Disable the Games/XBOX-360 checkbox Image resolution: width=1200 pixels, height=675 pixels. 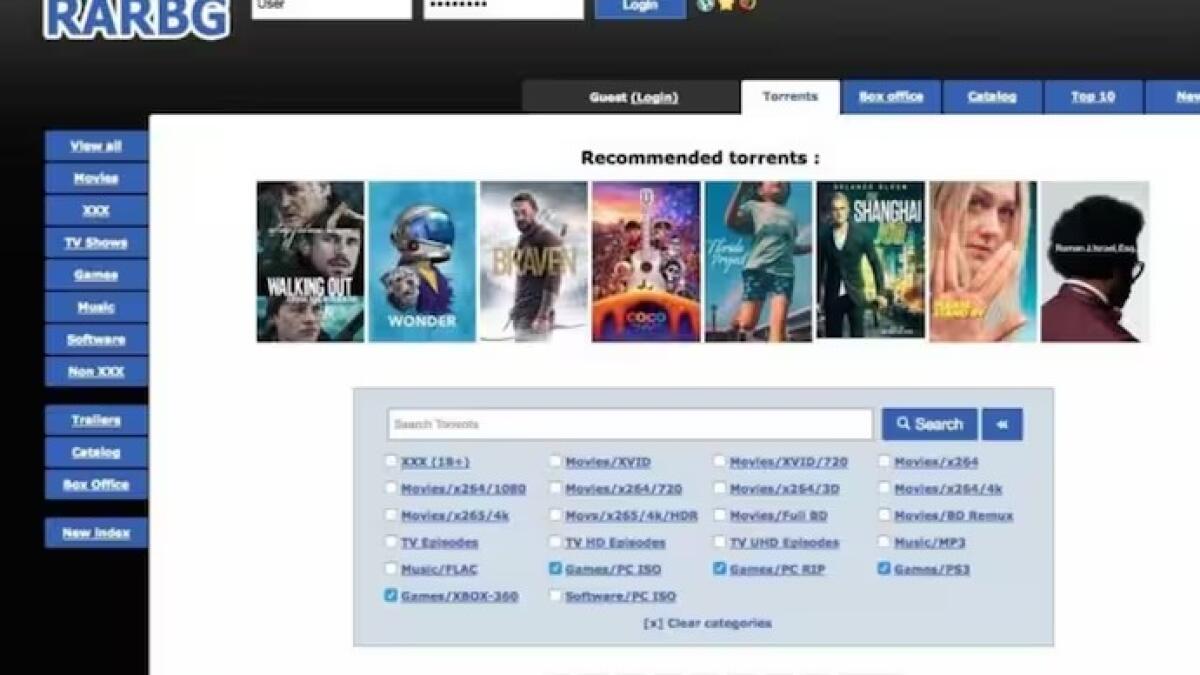(x=391, y=596)
